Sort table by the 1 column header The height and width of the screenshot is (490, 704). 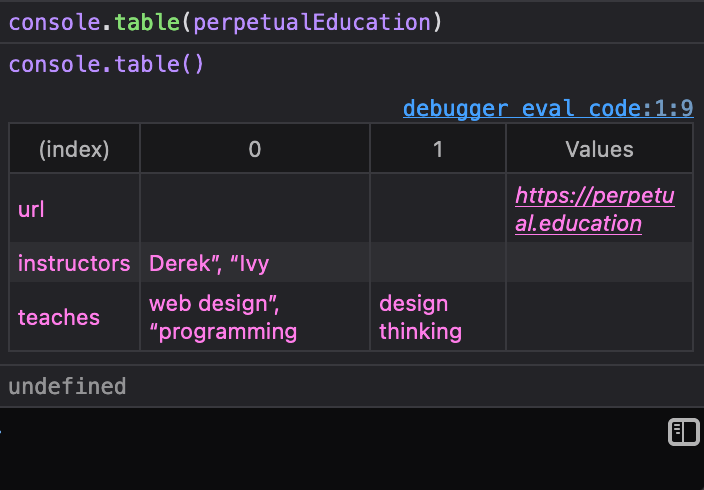point(438,149)
